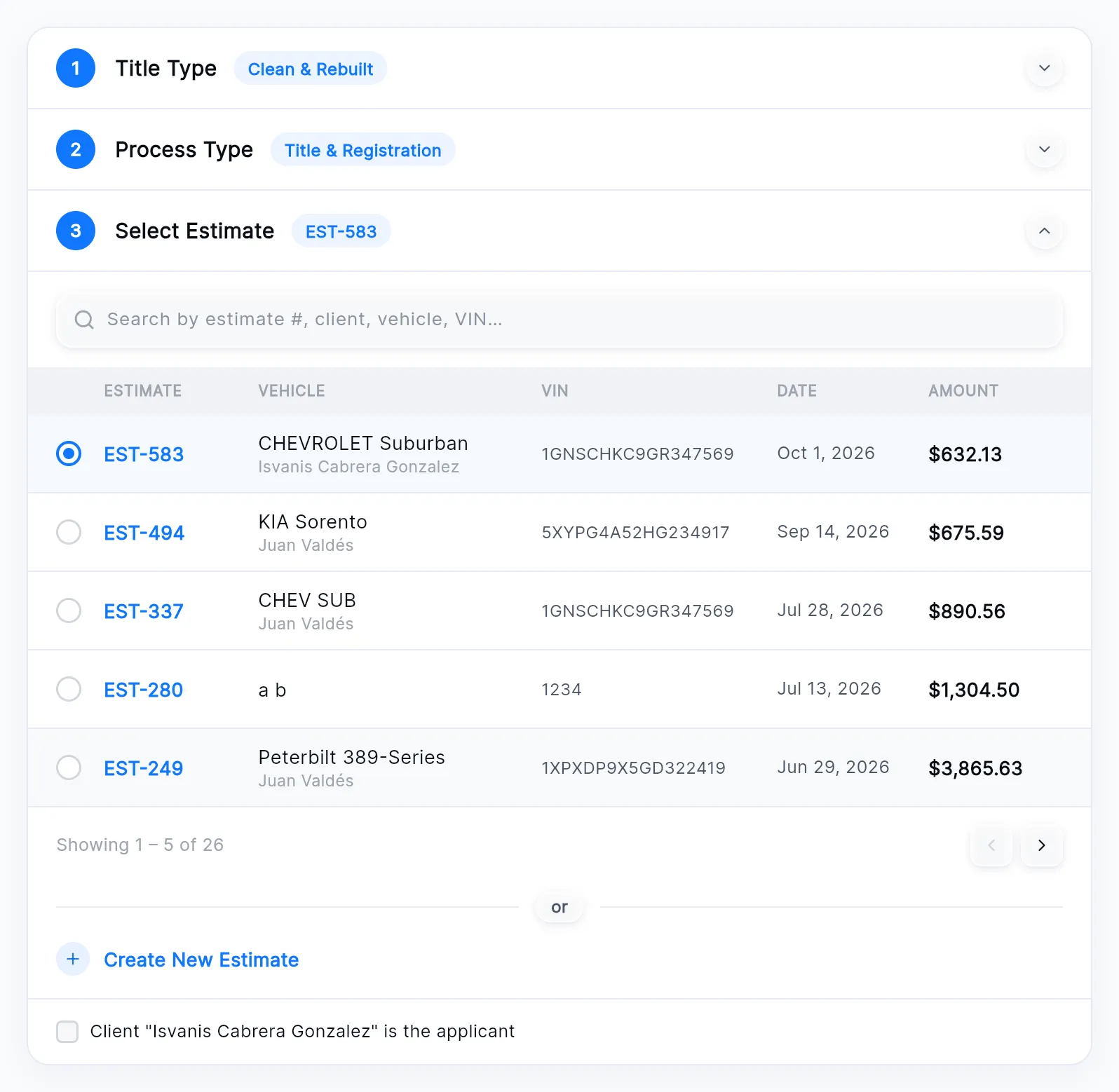
Task: Click step 2 number badge
Action: (x=76, y=149)
